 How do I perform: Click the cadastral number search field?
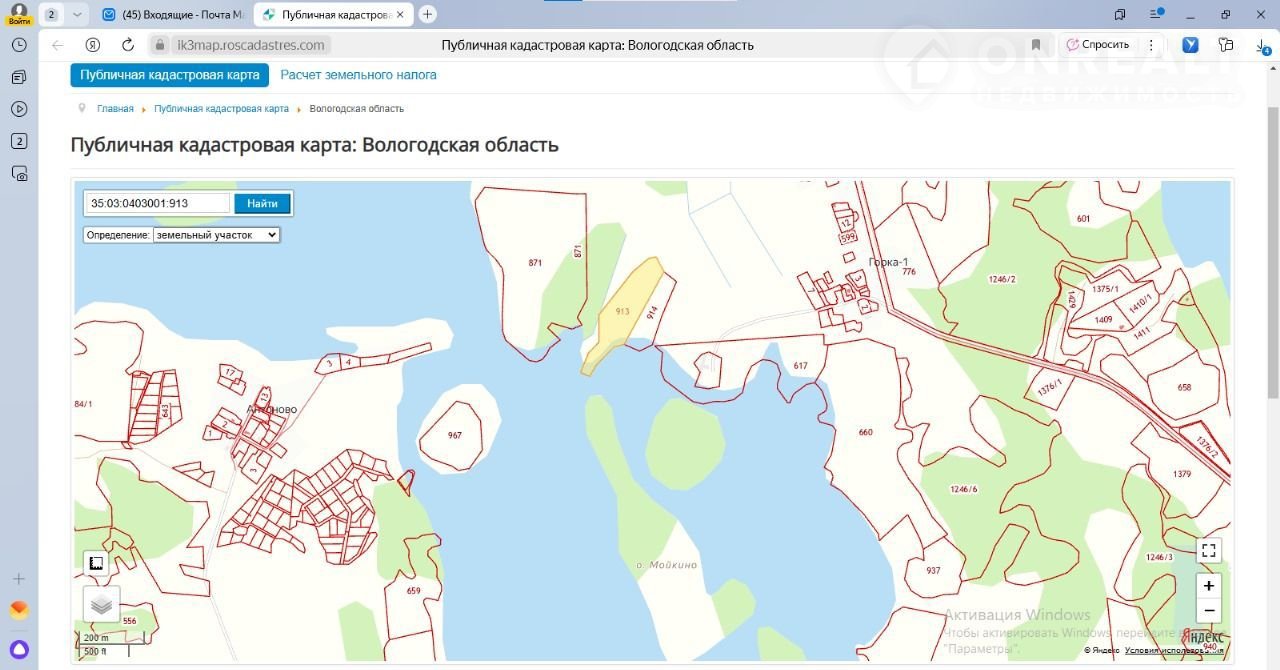coord(158,203)
